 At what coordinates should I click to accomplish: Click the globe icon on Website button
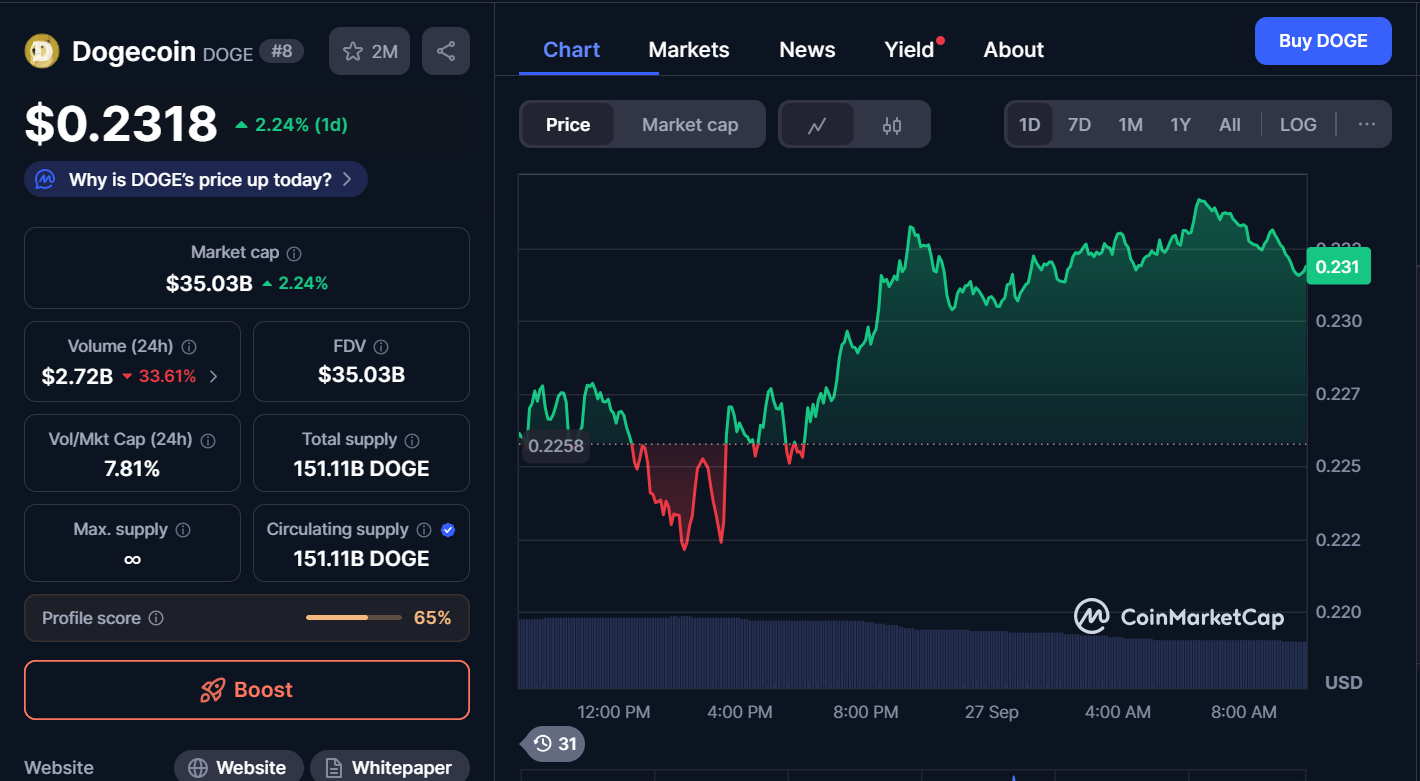pyautogui.click(x=198, y=768)
